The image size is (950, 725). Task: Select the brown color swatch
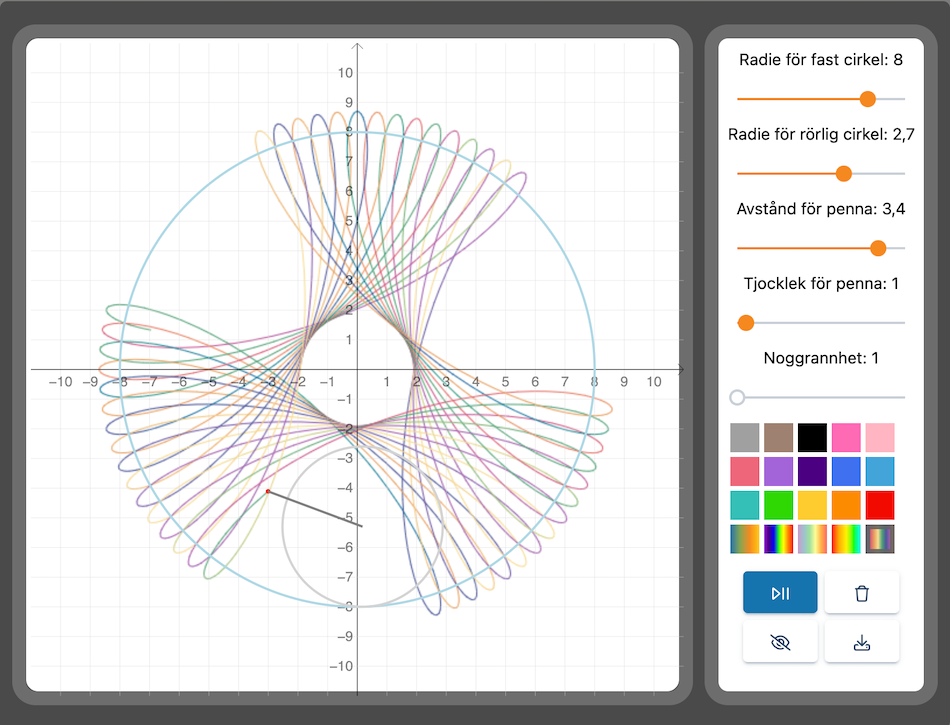click(779, 437)
